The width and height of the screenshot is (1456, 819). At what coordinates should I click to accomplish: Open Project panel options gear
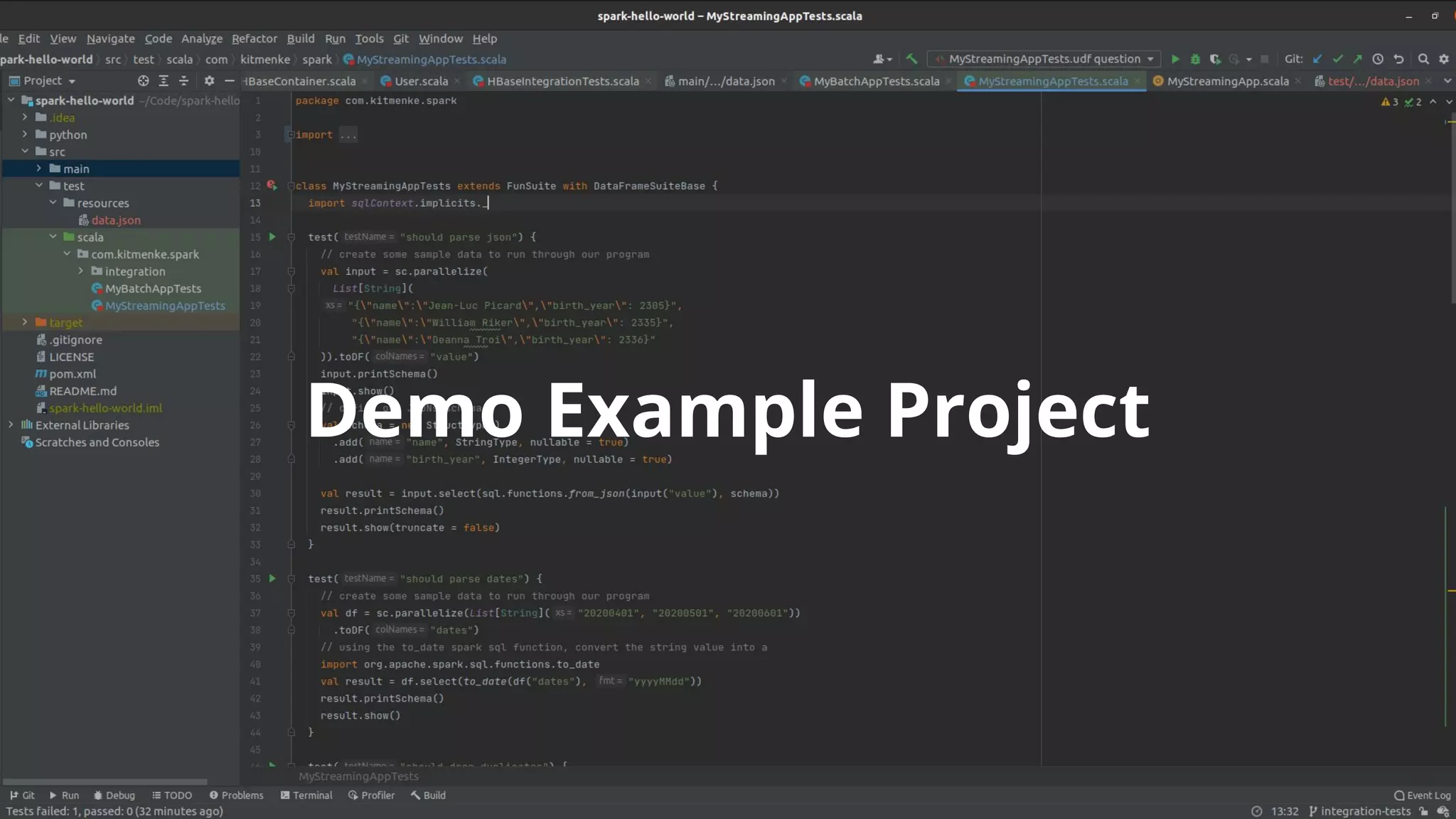pyautogui.click(x=209, y=81)
